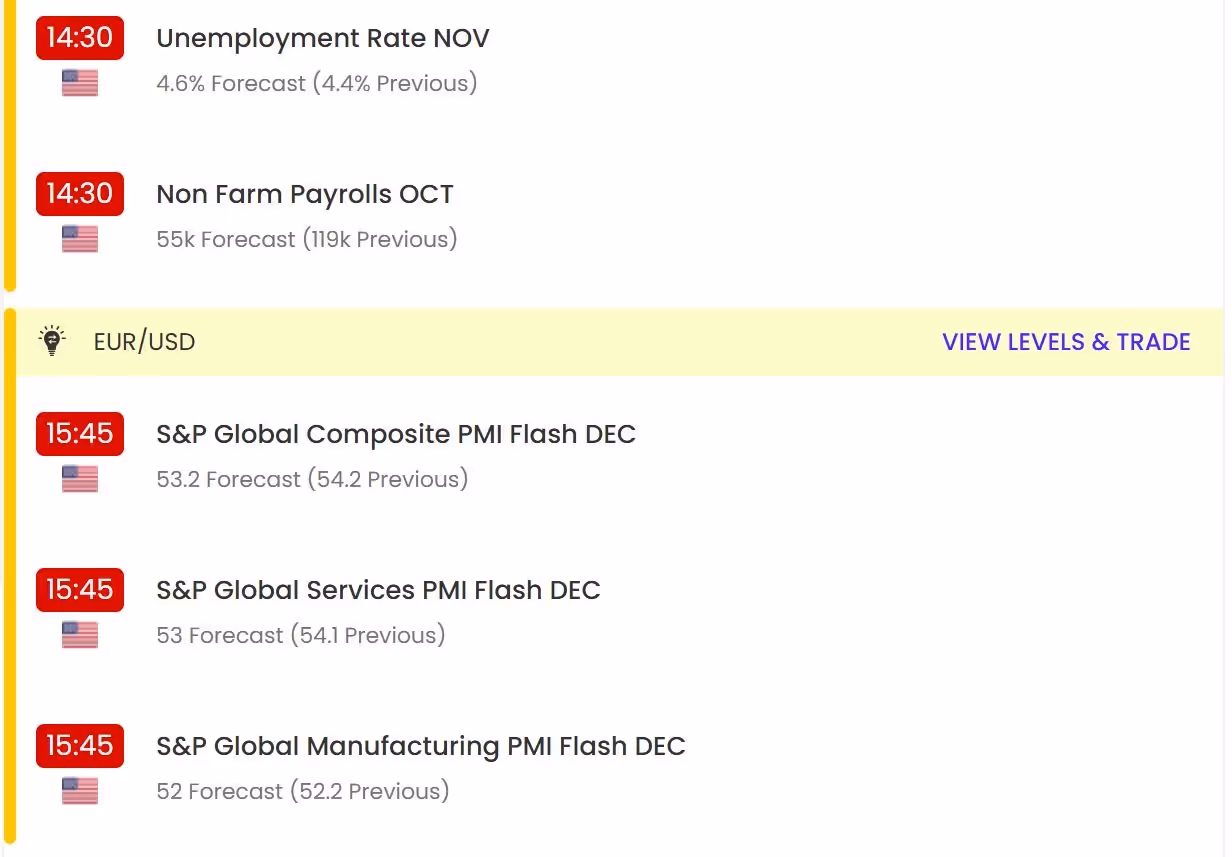Click US flag under Unemployment Rate NOV
Screen dimensions: 1232x857
point(80,83)
